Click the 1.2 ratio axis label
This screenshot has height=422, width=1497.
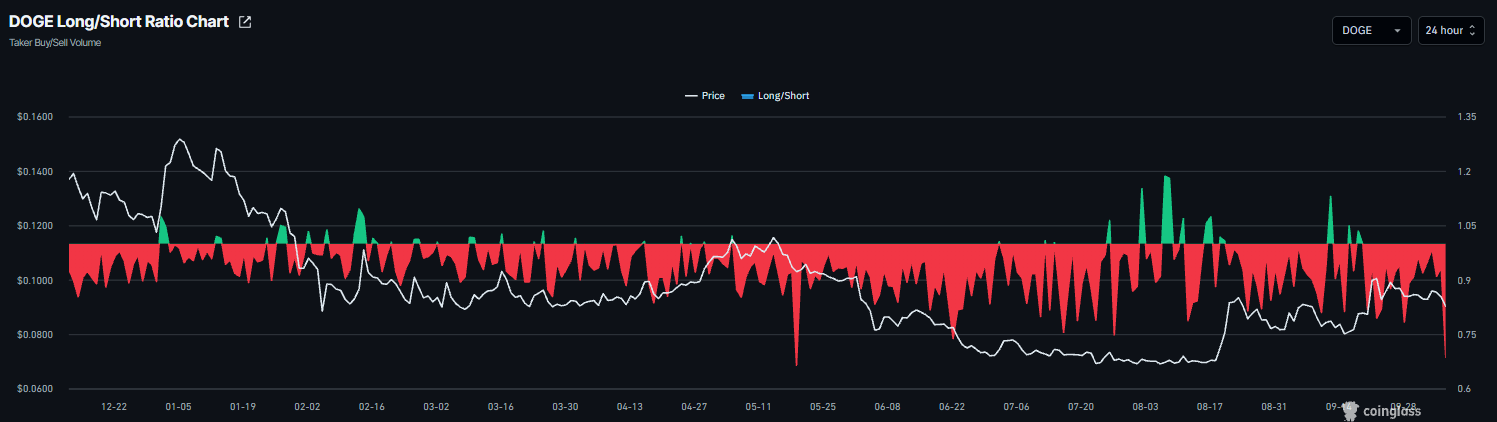pos(1465,172)
